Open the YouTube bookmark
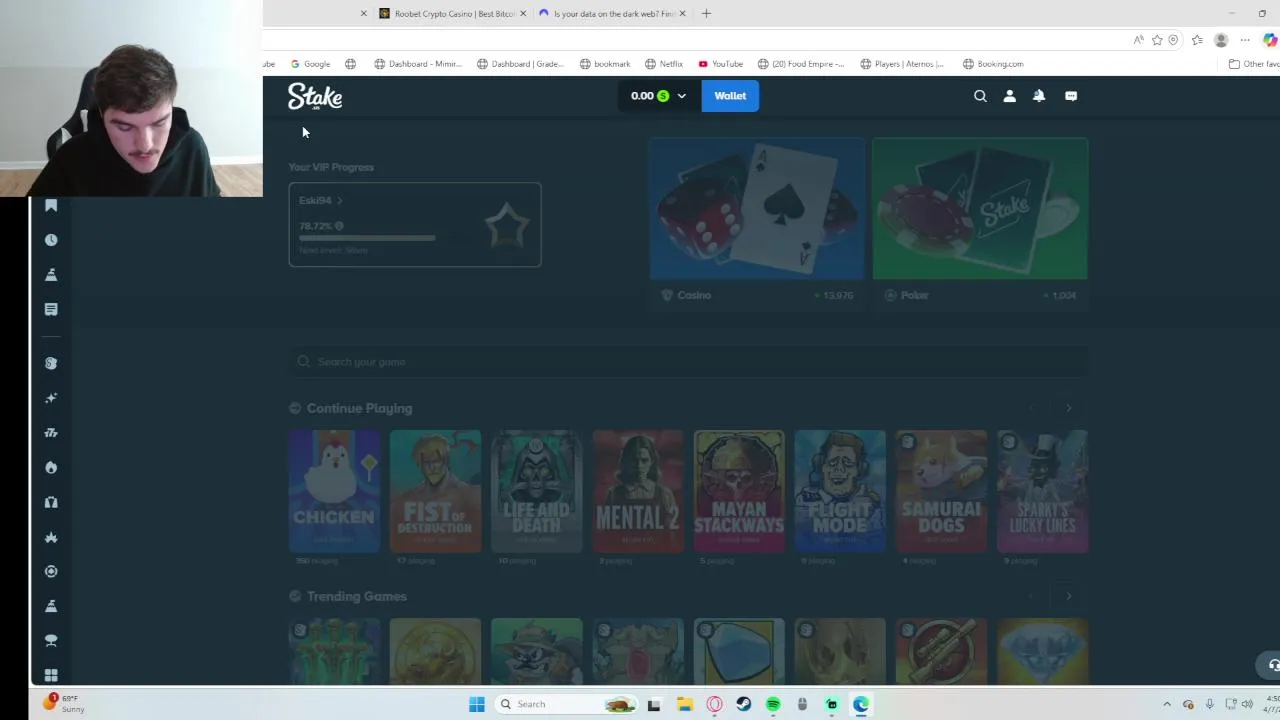The width and height of the screenshot is (1280, 720). pos(720,64)
